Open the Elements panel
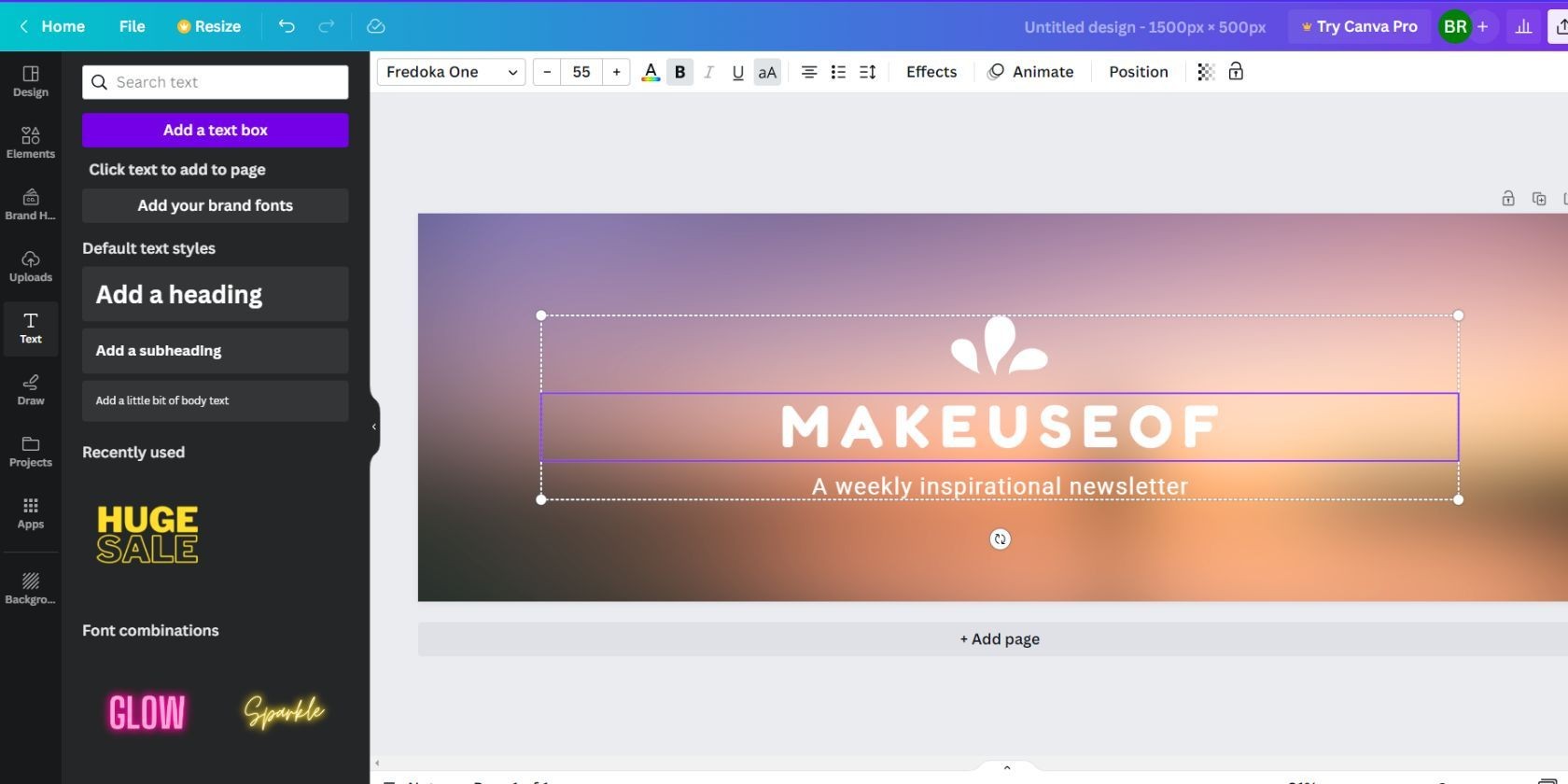 [31, 143]
